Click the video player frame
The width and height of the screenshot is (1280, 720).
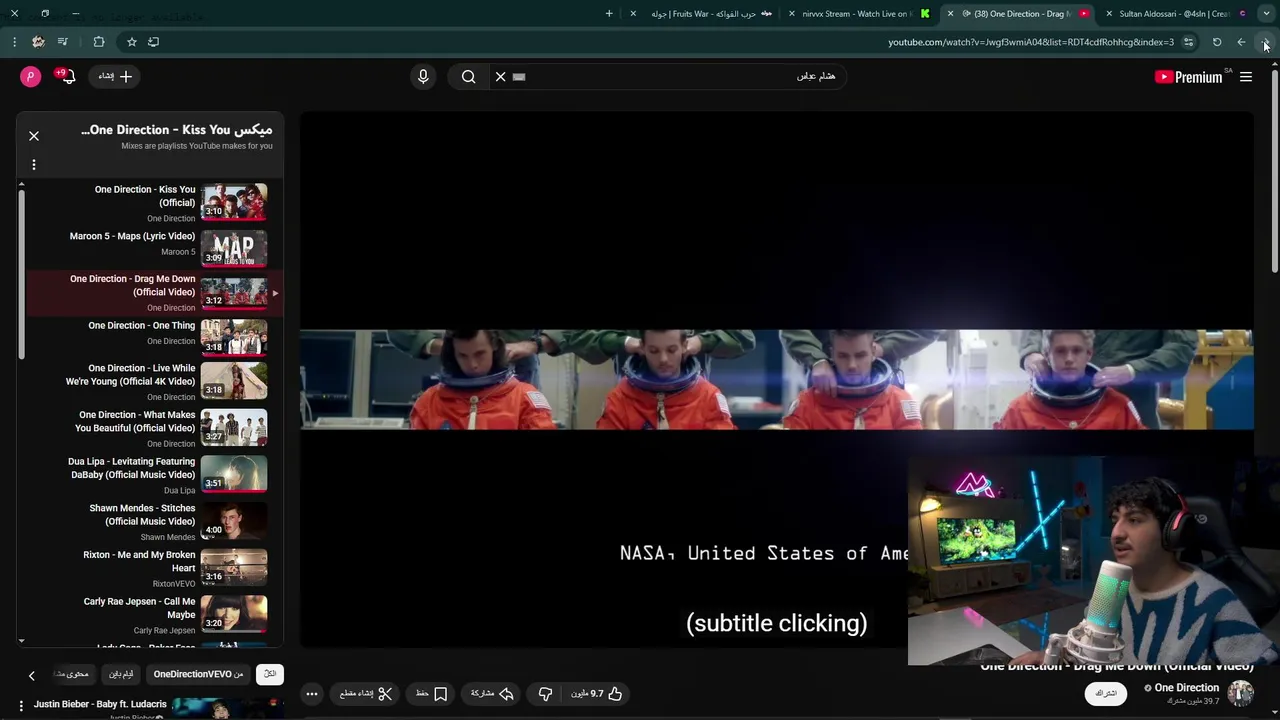[776, 380]
